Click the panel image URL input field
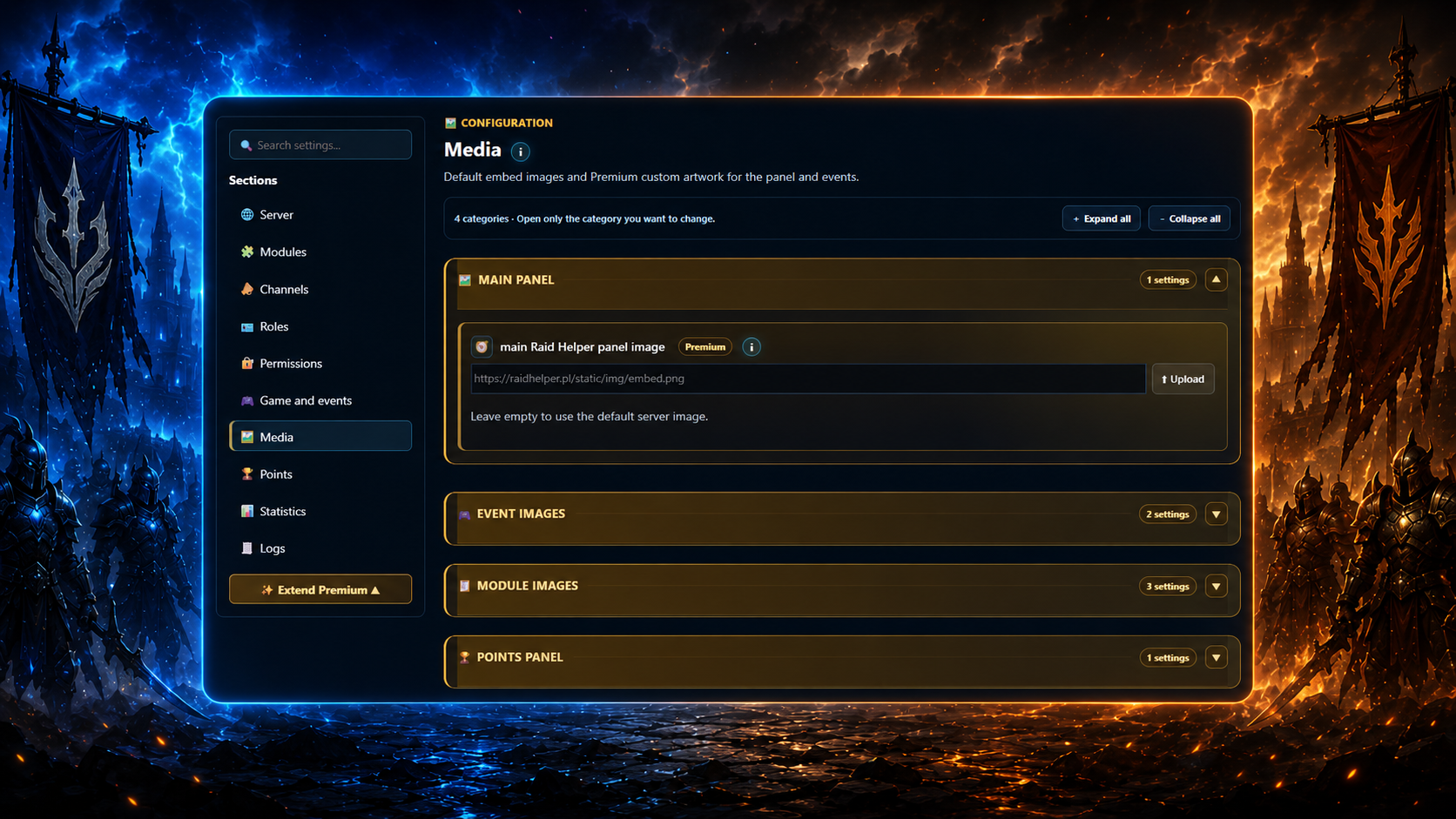 [x=808, y=379]
